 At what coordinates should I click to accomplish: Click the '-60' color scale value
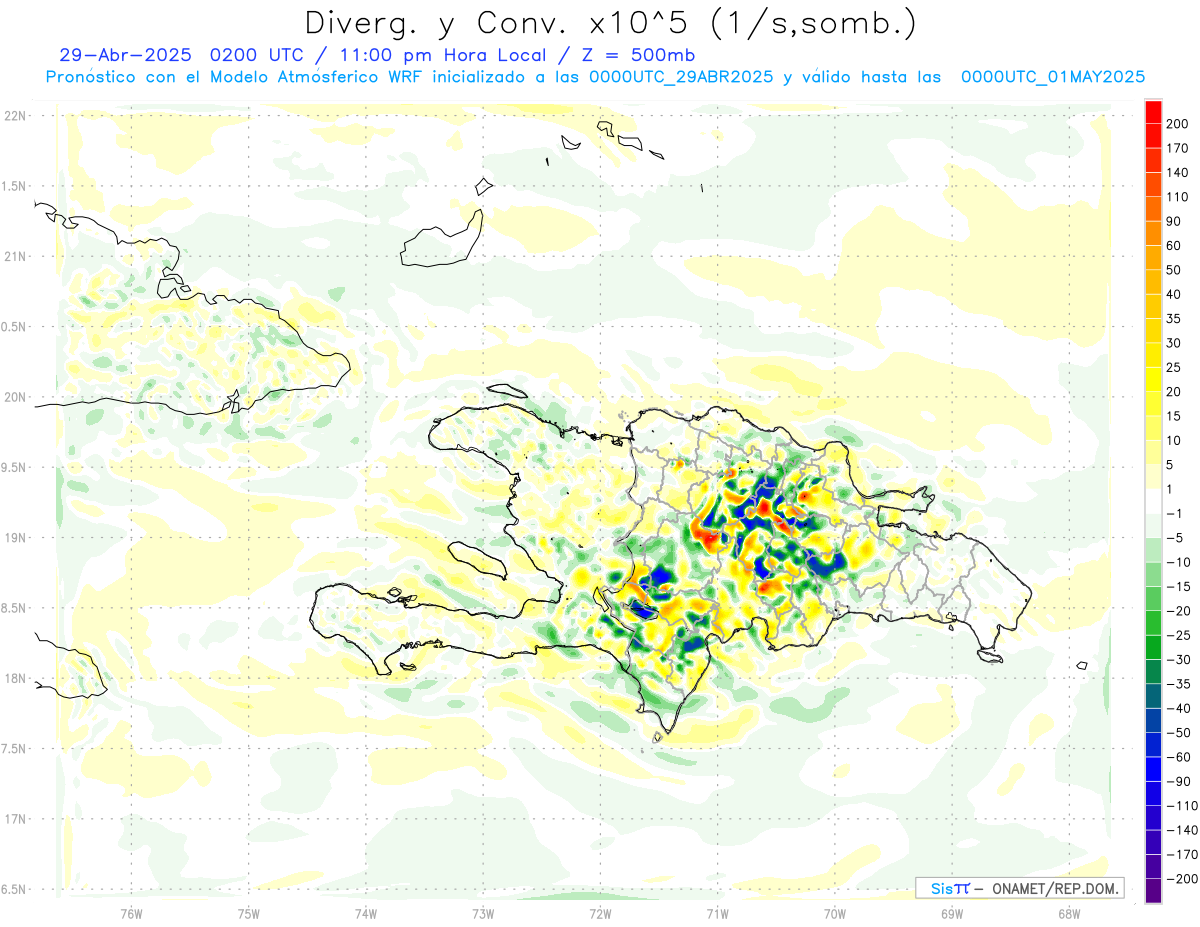click(1178, 758)
